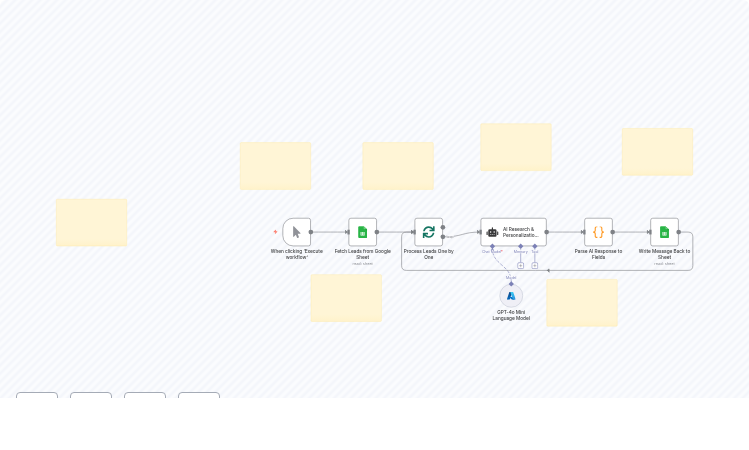Select the sticky note above Write Message Back node
749x450 pixels.
pos(657,151)
